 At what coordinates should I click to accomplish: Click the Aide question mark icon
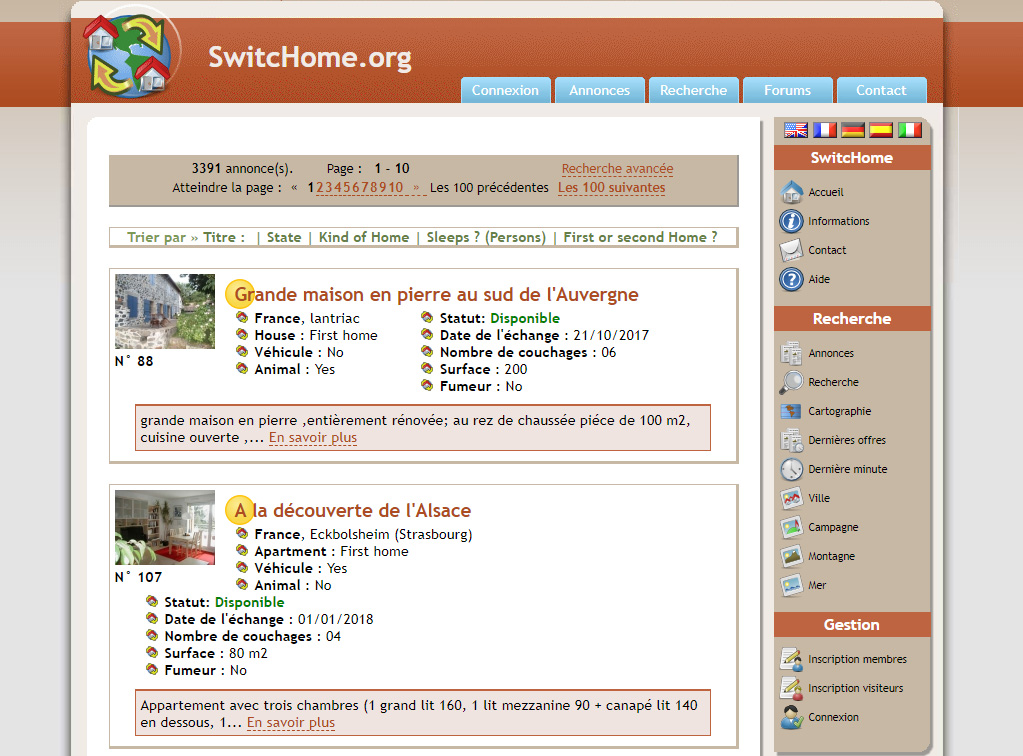[x=791, y=279]
